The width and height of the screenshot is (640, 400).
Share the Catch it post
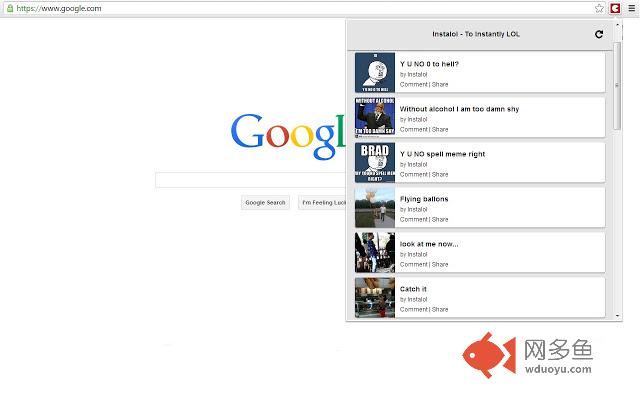[x=440, y=309]
